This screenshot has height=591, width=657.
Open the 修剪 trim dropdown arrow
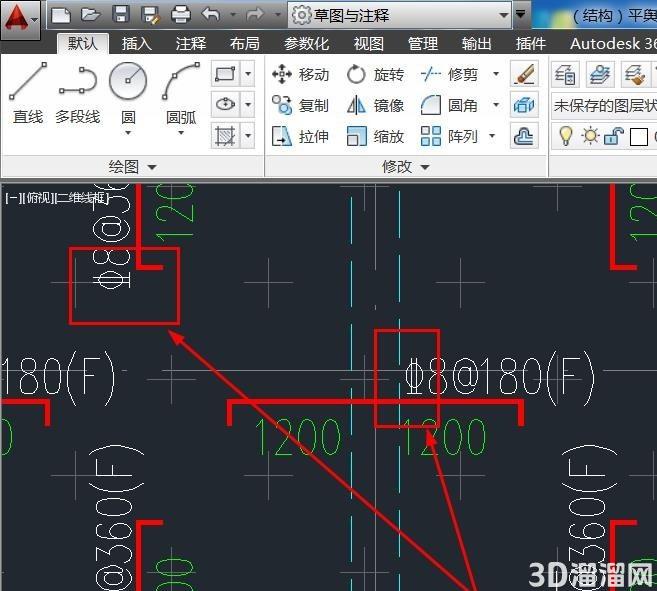496,74
